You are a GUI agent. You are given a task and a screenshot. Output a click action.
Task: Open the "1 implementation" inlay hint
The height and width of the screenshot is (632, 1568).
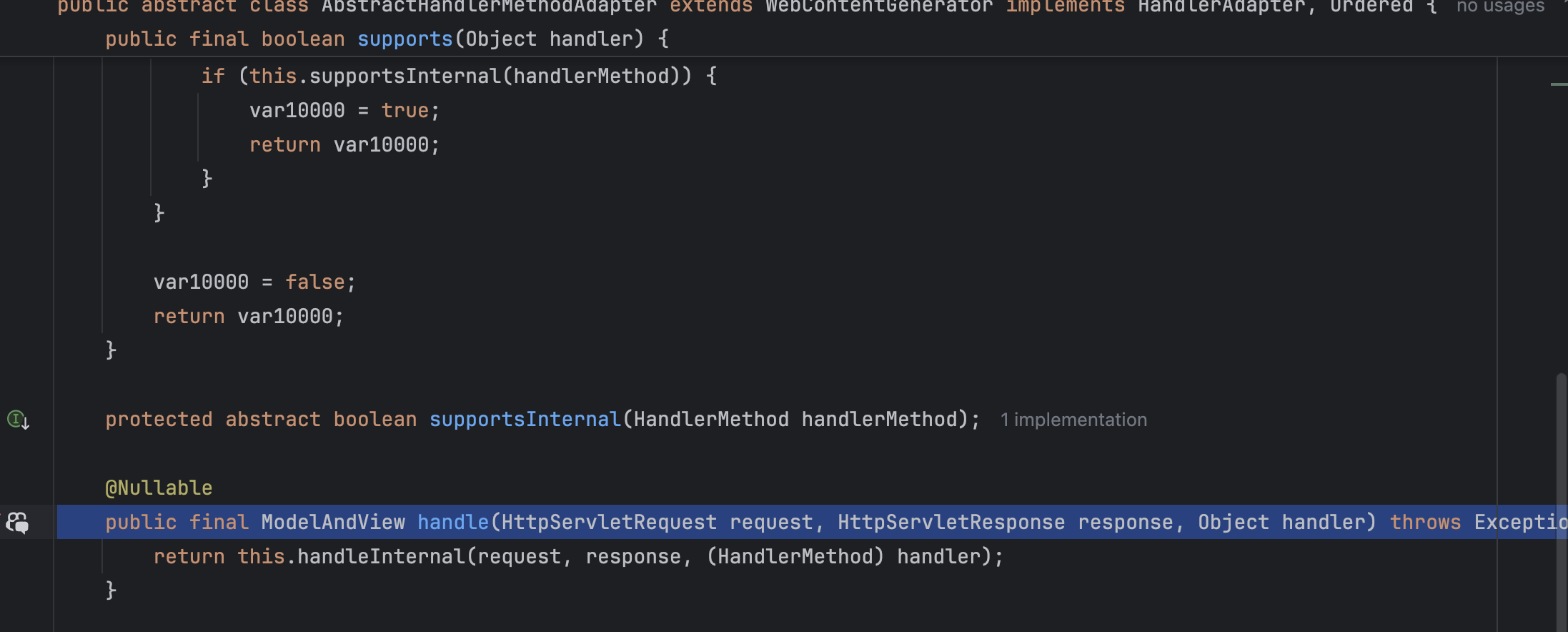1073,420
